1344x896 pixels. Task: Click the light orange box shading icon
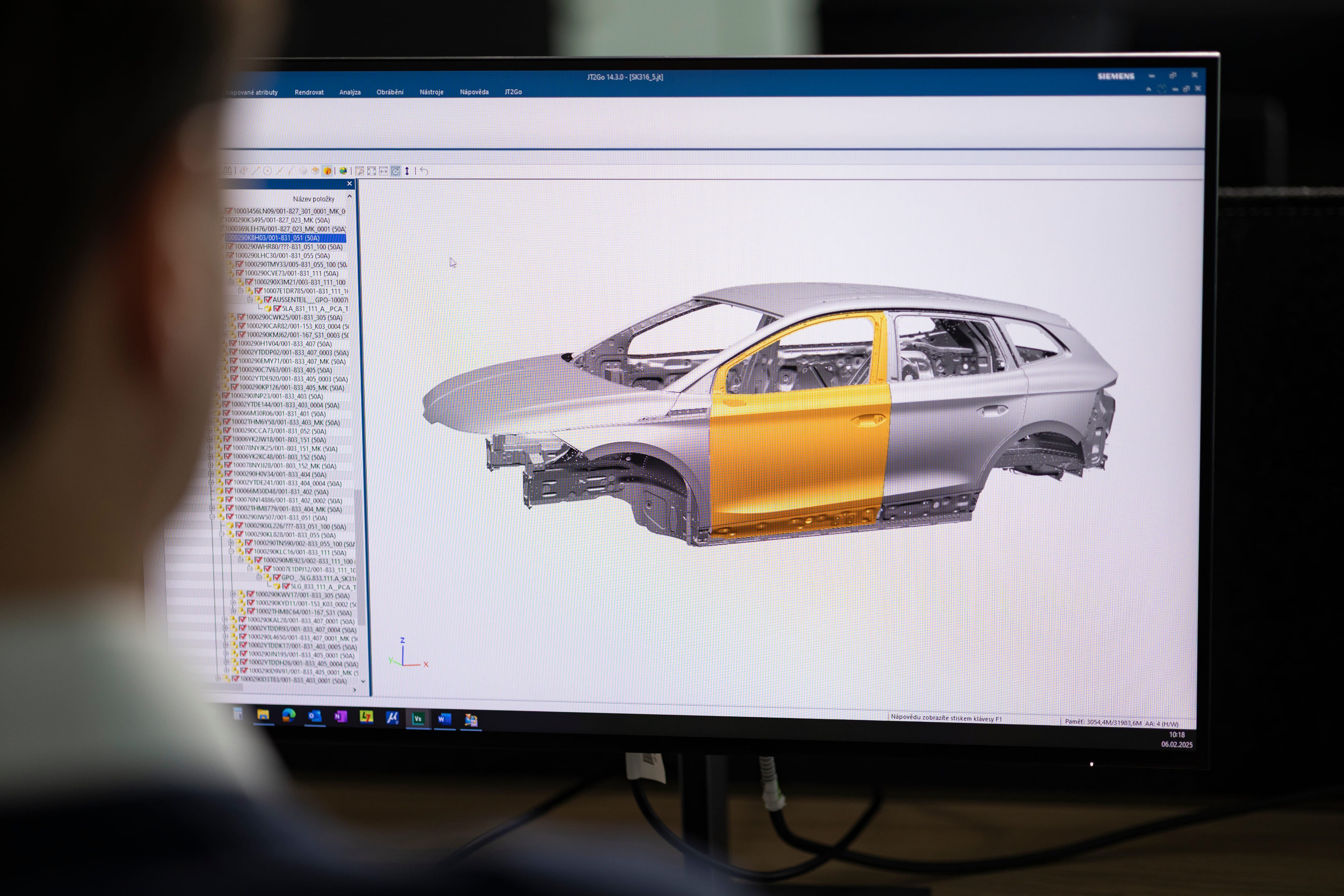coord(315,171)
